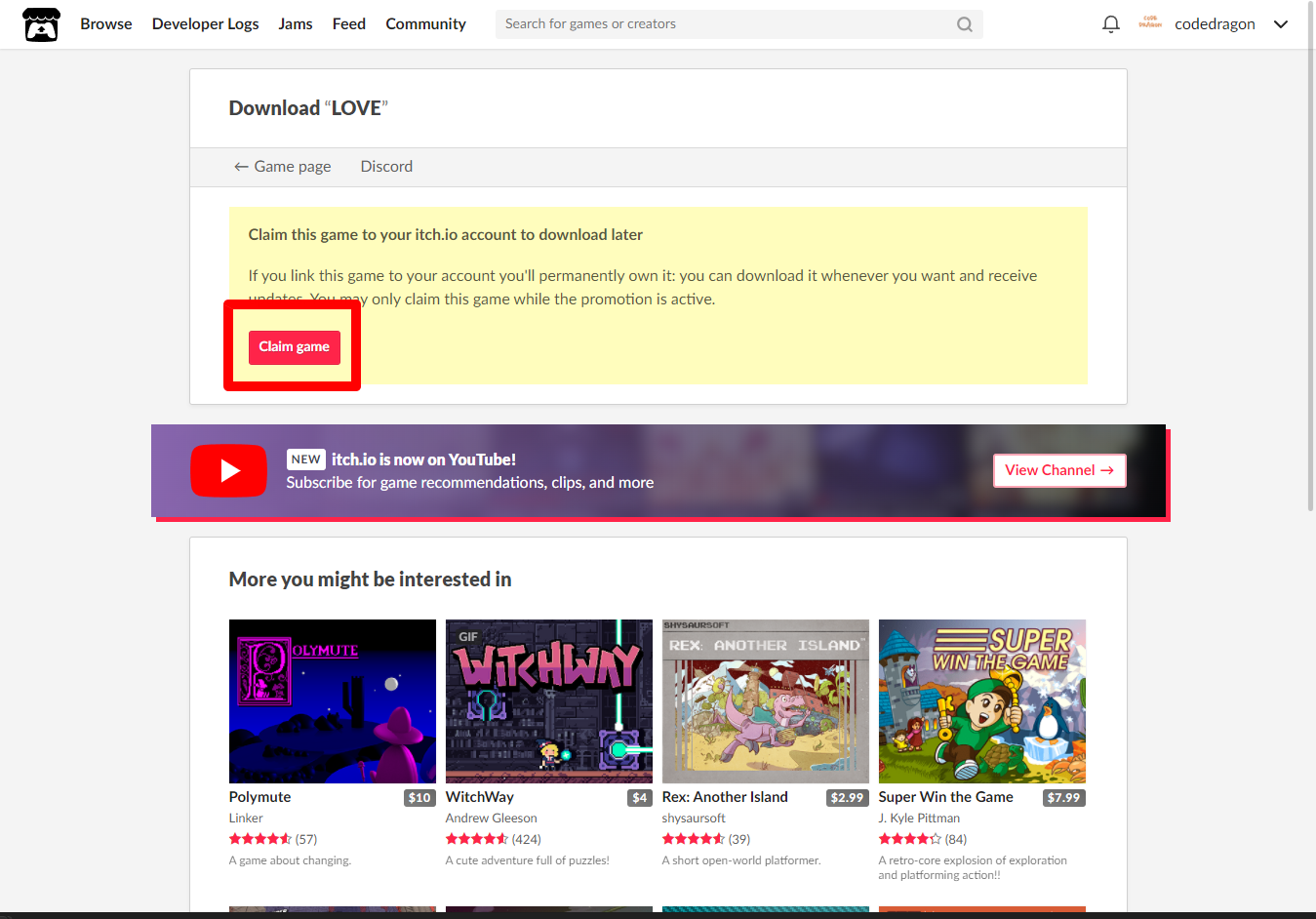This screenshot has height=919, width=1316.
Task: Open the Super Win the Game thumbnail
Action: [x=982, y=701]
